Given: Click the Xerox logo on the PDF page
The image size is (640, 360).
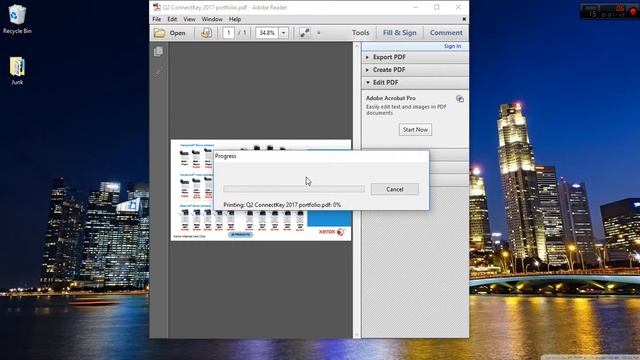Looking at the screenshot, I should pos(331,232).
